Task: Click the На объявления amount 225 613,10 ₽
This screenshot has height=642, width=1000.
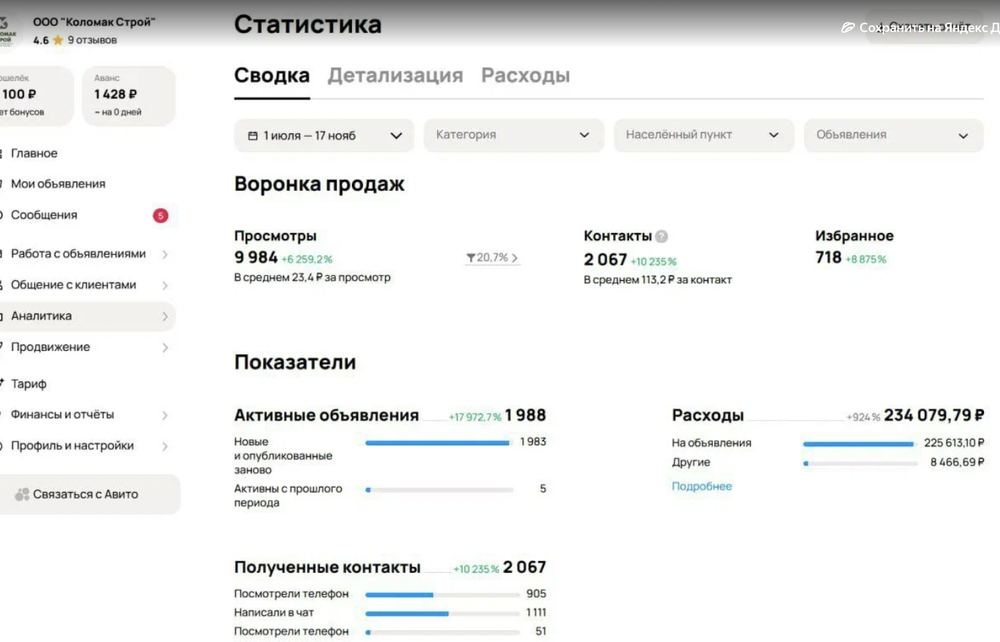Action: coord(954,442)
